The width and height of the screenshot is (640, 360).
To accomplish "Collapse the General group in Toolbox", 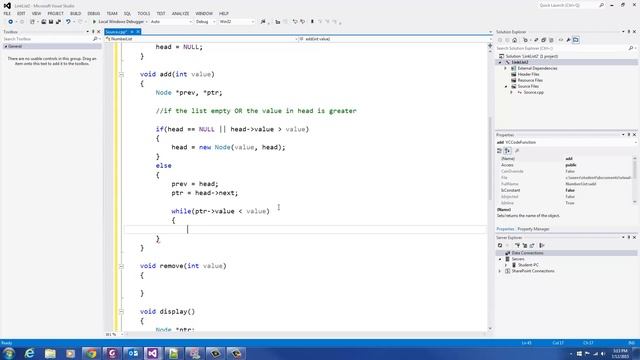I will [6, 47].
